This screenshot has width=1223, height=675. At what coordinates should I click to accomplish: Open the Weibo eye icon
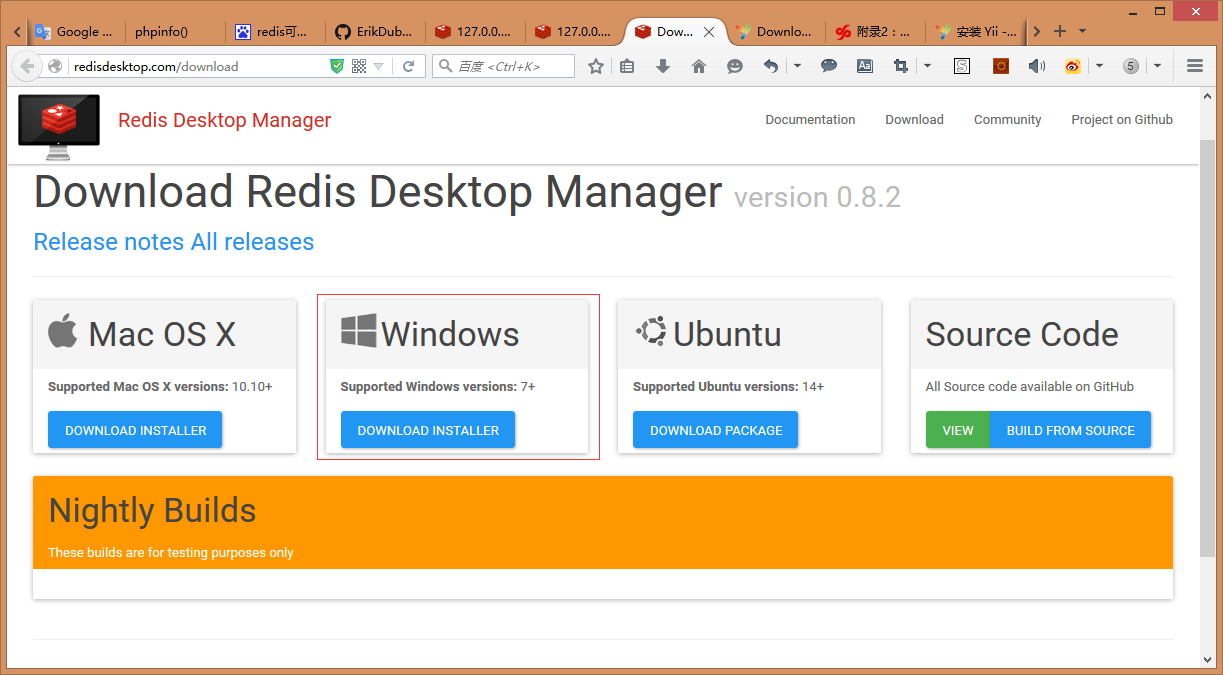click(x=1073, y=66)
